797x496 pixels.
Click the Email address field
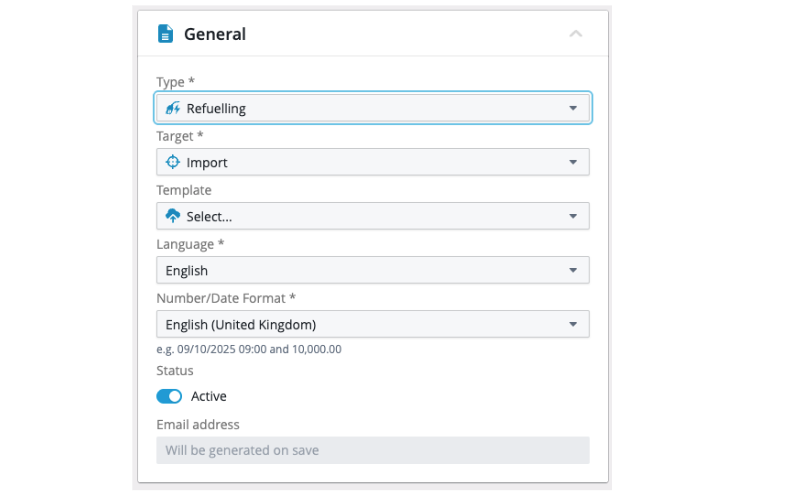(x=372, y=450)
